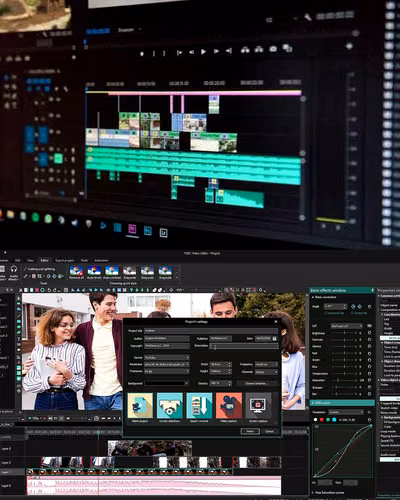Click the Height stepper arrows
The image size is (400, 500).
coord(229,371)
